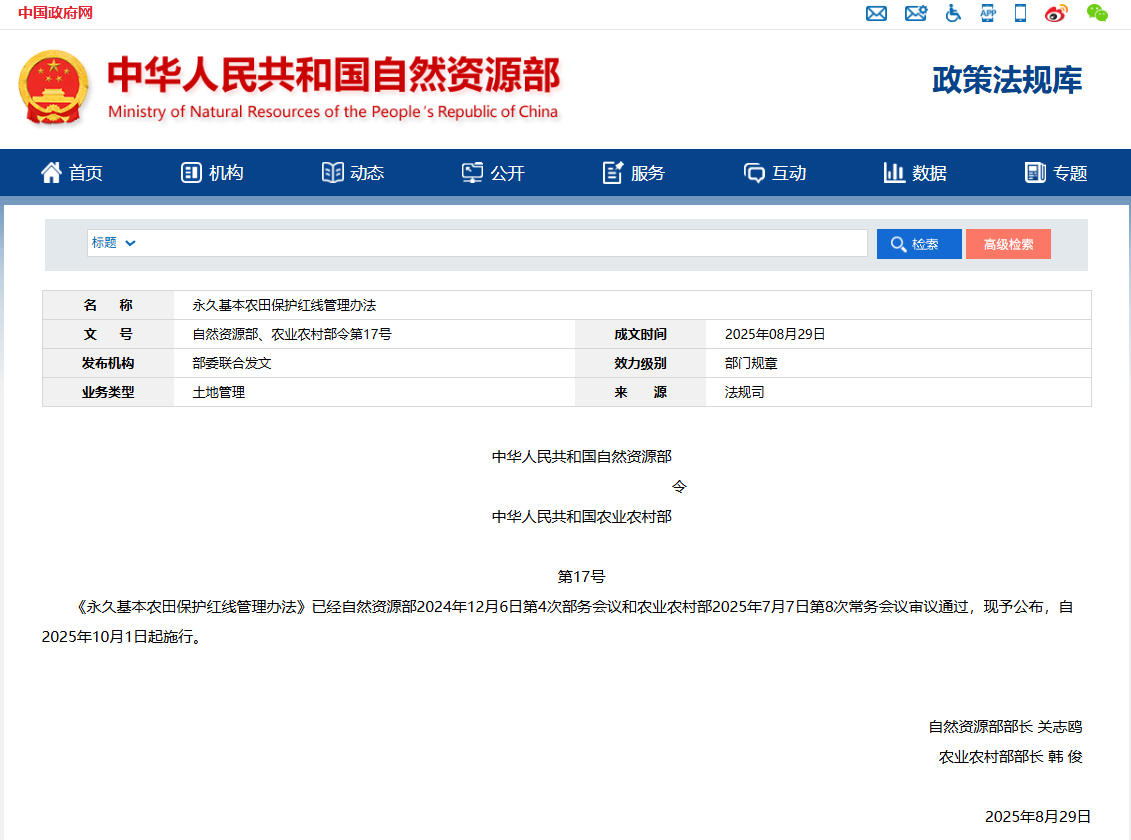1131x840 pixels.
Task: Click the 高级检索 advanced search button
Action: pyautogui.click(x=1008, y=244)
